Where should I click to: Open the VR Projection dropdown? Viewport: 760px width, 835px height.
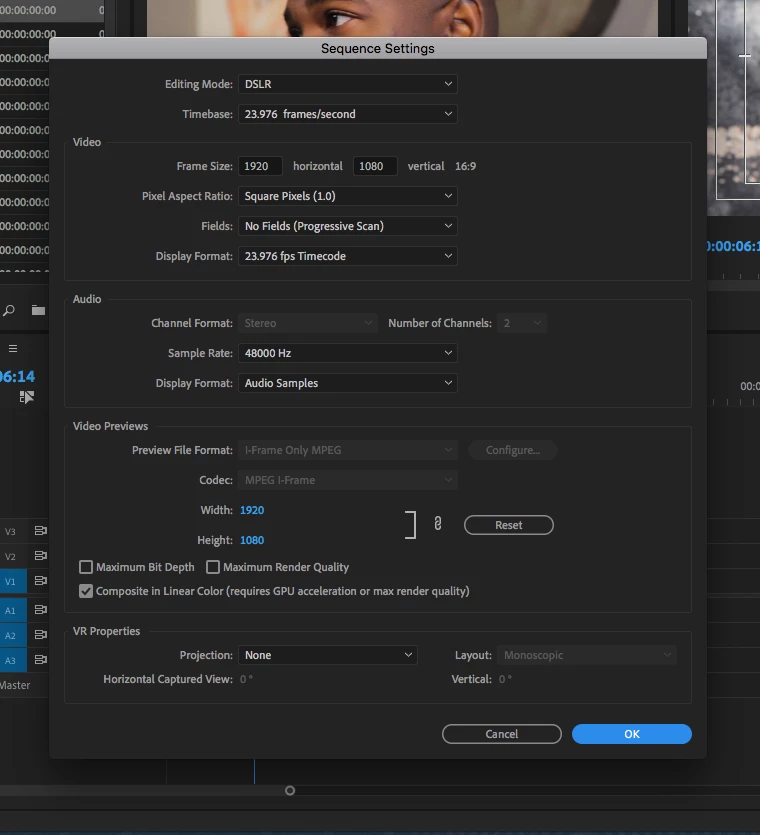[x=328, y=655]
